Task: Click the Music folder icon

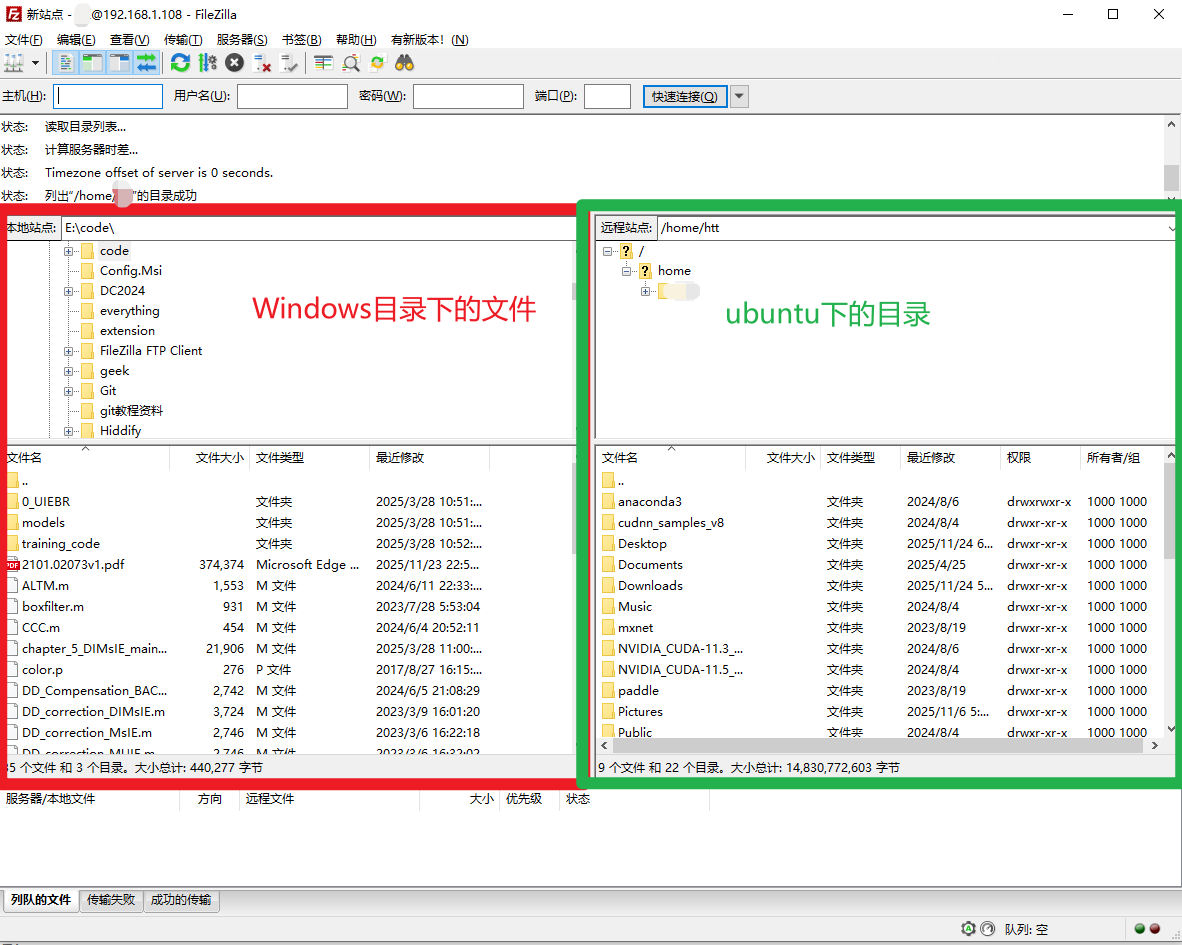Action: (x=608, y=607)
